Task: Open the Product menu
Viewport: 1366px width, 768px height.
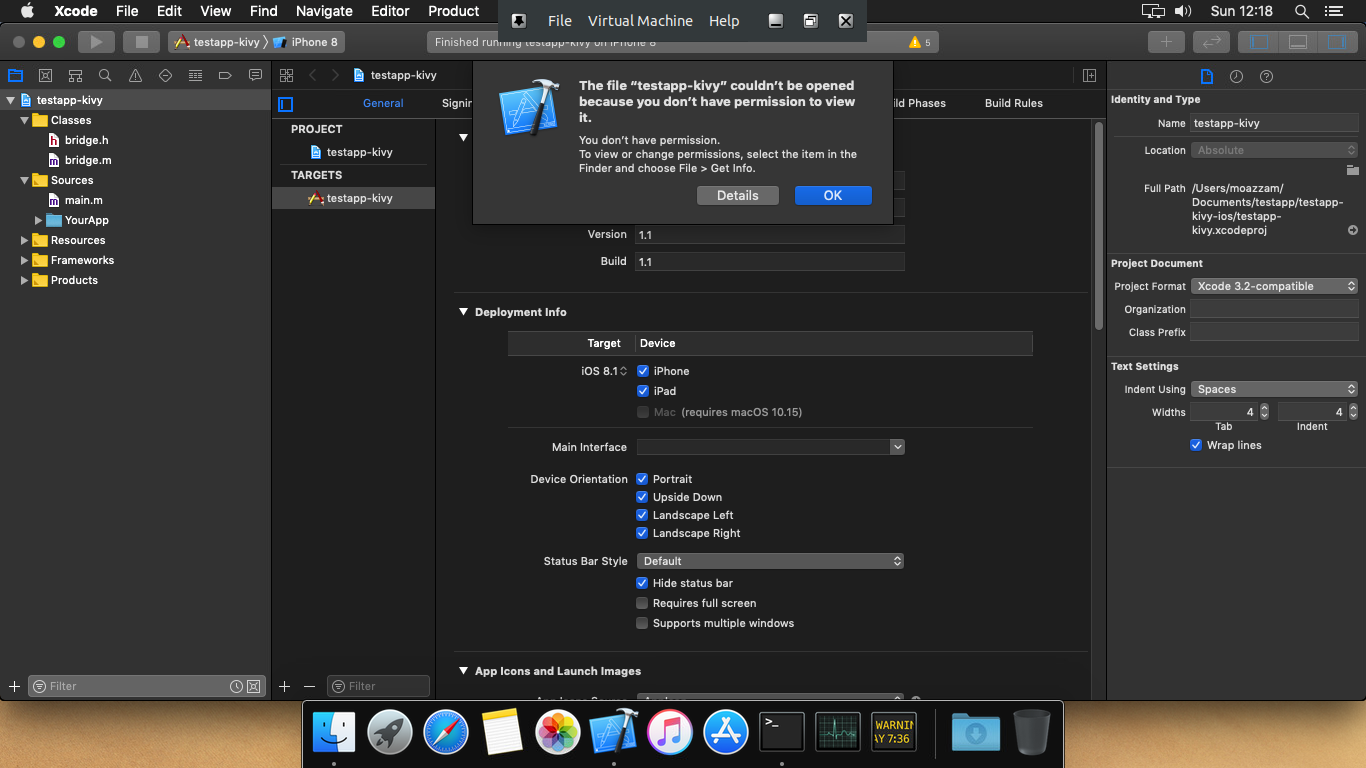Action: click(454, 11)
